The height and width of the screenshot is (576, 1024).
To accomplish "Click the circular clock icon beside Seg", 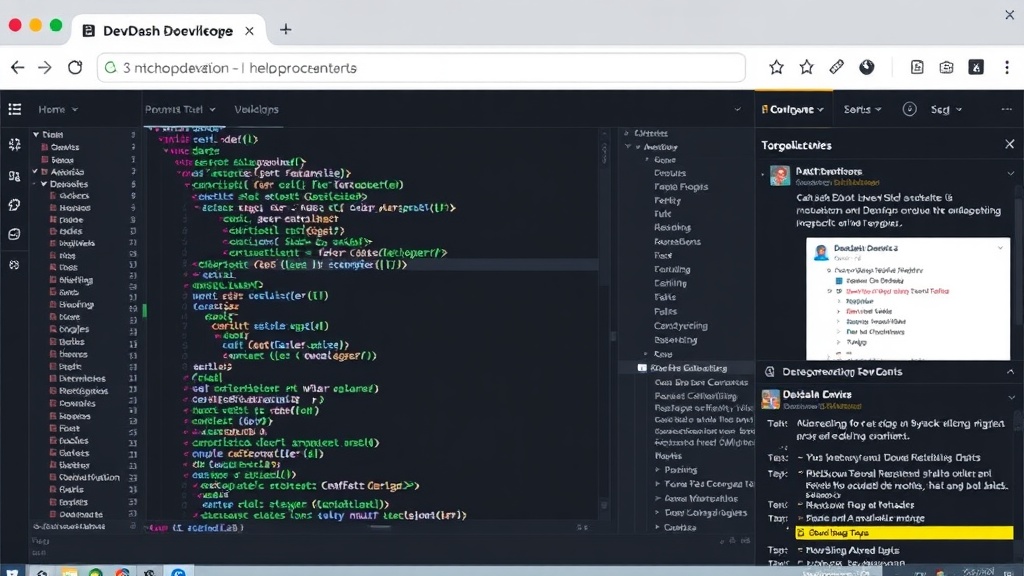I will point(909,109).
